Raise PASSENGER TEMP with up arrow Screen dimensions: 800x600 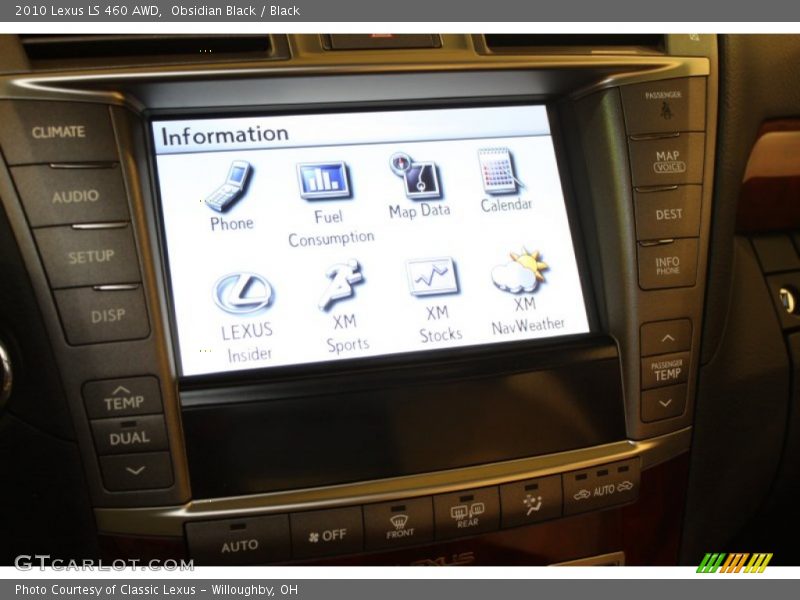tap(667, 338)
